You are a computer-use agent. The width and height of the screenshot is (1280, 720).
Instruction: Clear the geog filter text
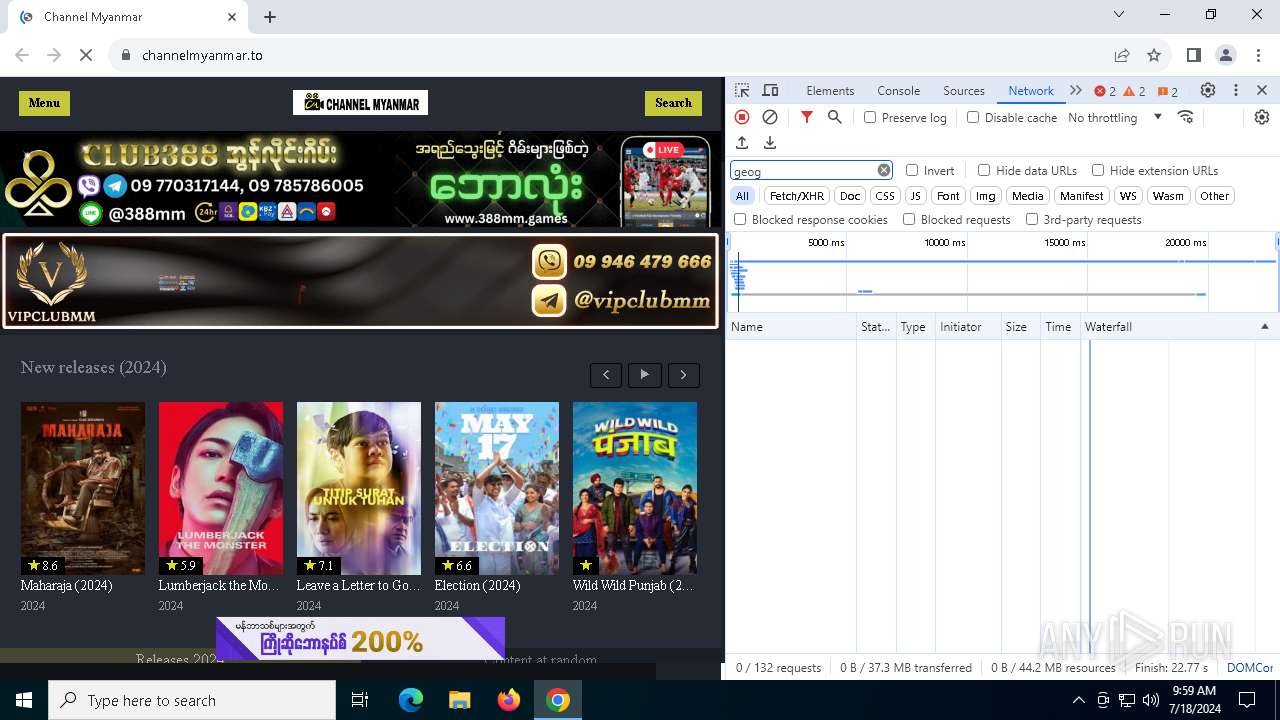884,170
